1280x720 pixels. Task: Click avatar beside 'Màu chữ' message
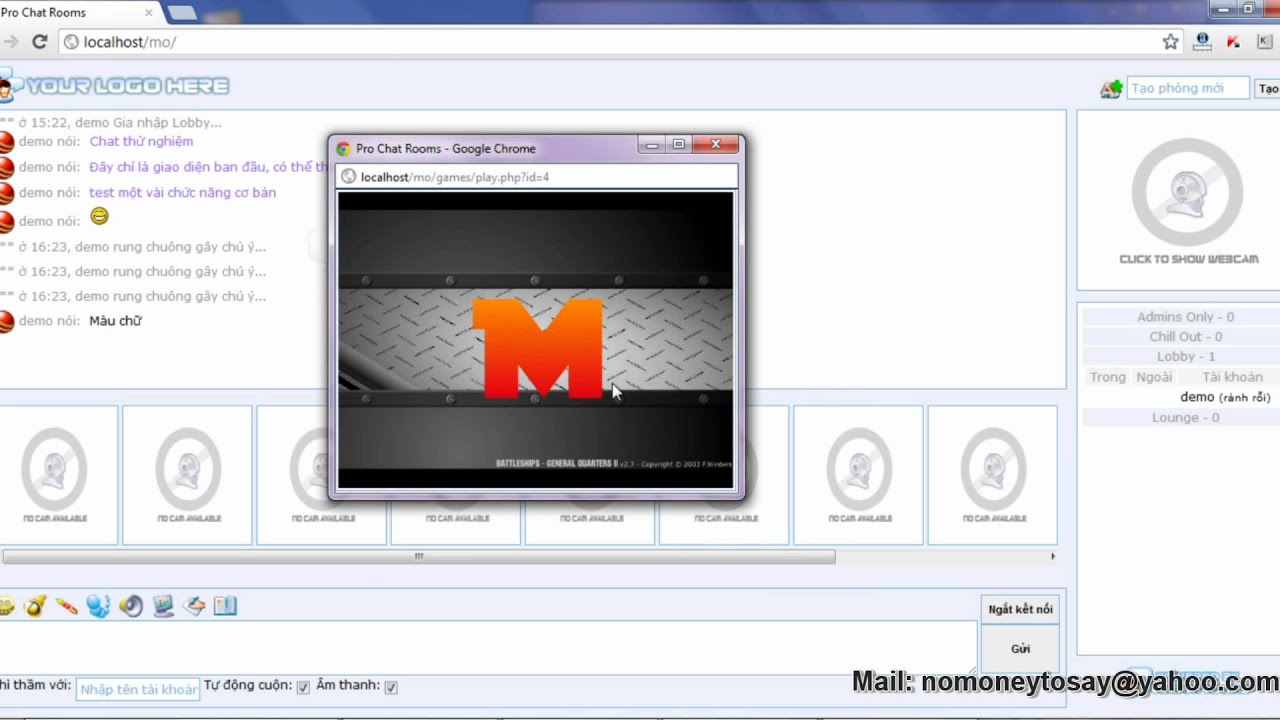(6, 321)
